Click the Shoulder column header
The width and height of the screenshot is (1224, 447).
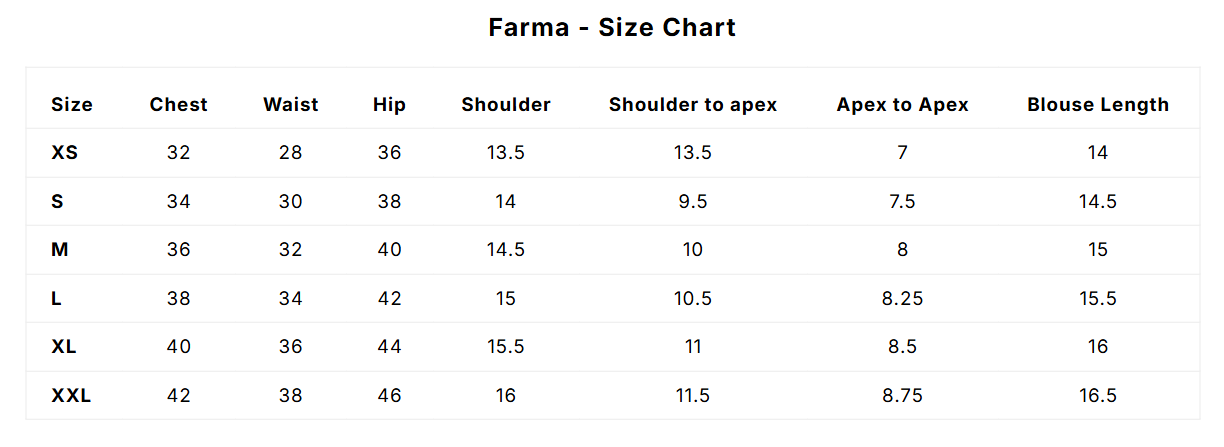pos(506,104)
